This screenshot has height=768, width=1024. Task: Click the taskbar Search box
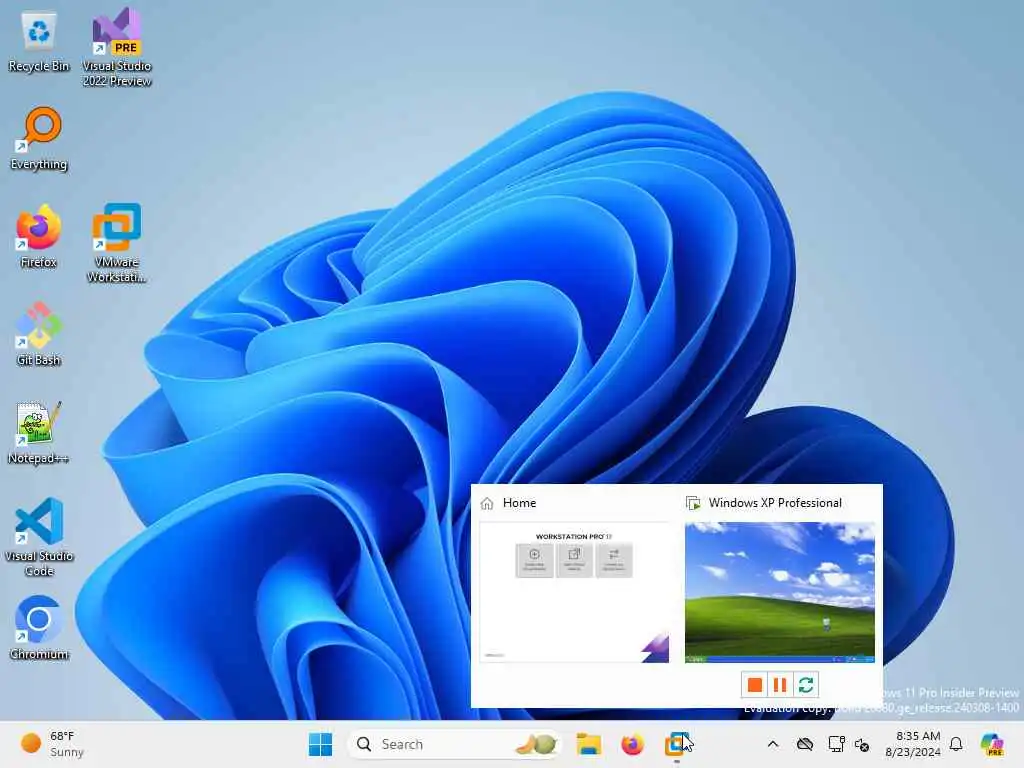455,744
